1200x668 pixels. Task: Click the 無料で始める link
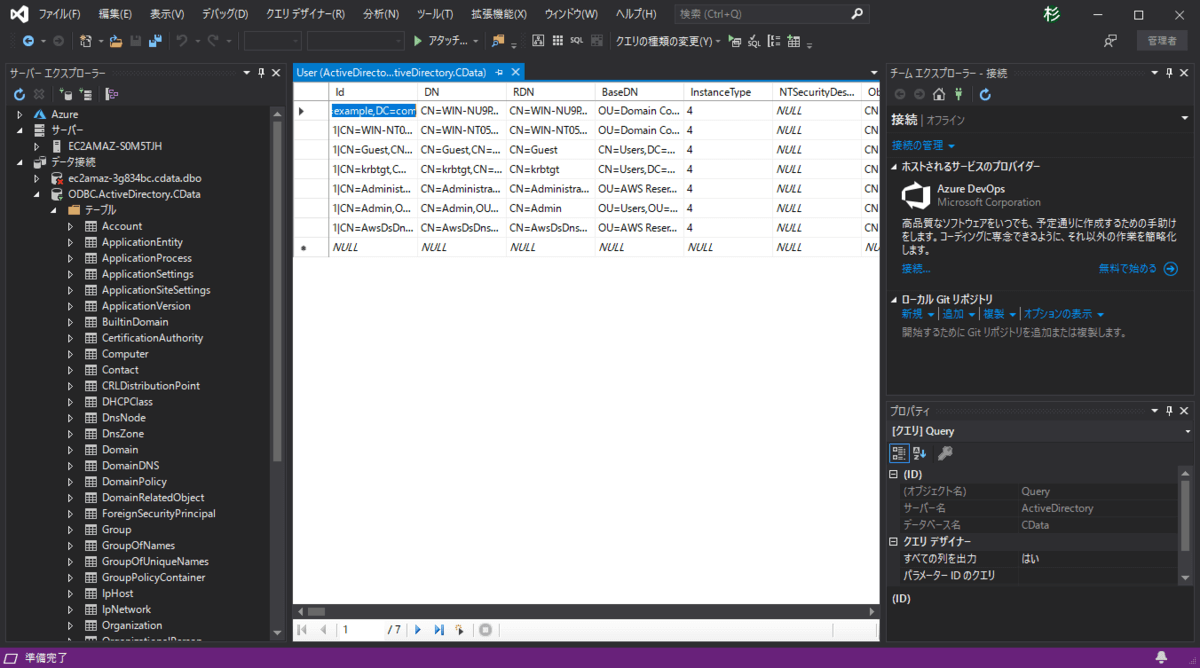coord(1127,268)
